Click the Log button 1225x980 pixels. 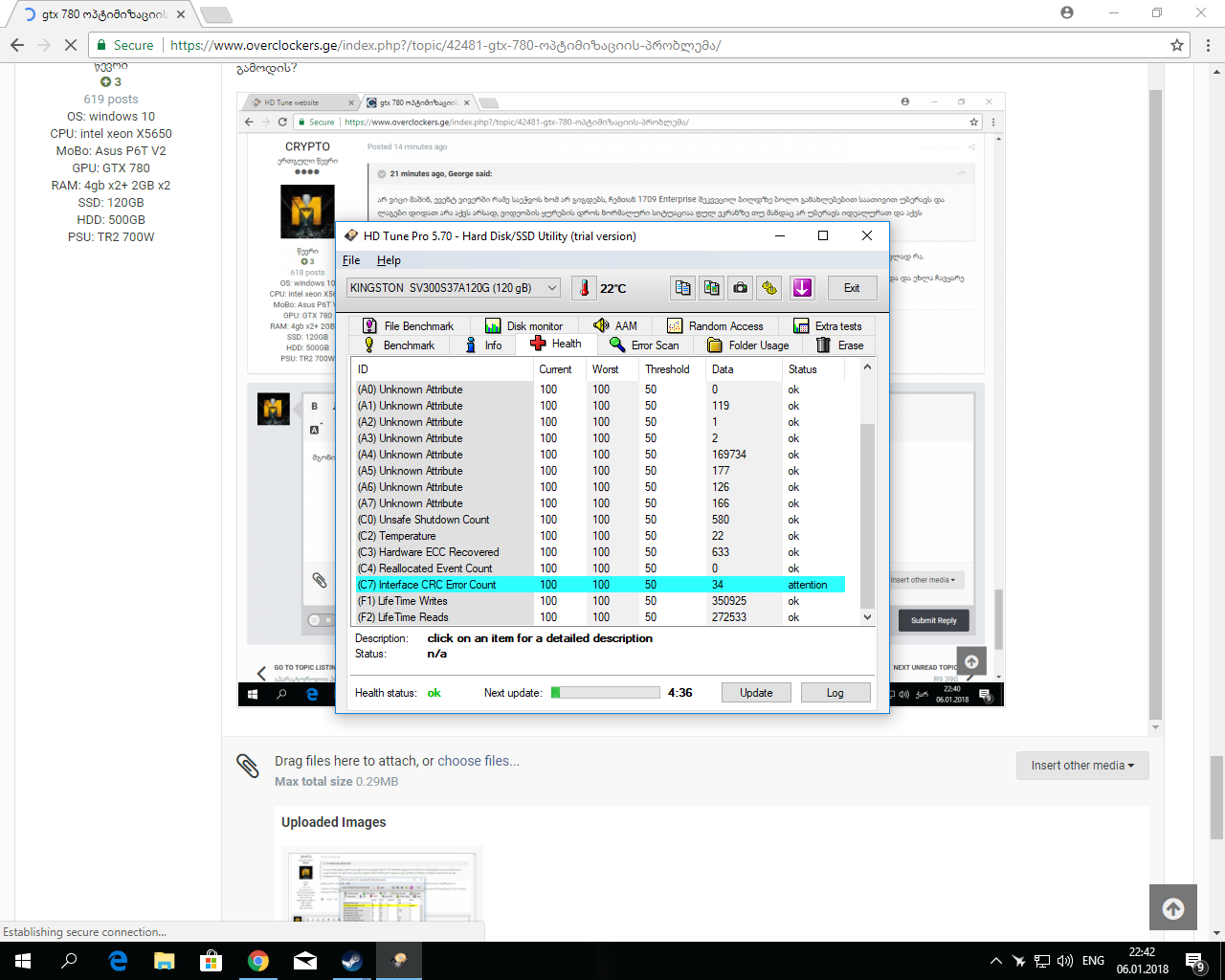pos(835,693)
